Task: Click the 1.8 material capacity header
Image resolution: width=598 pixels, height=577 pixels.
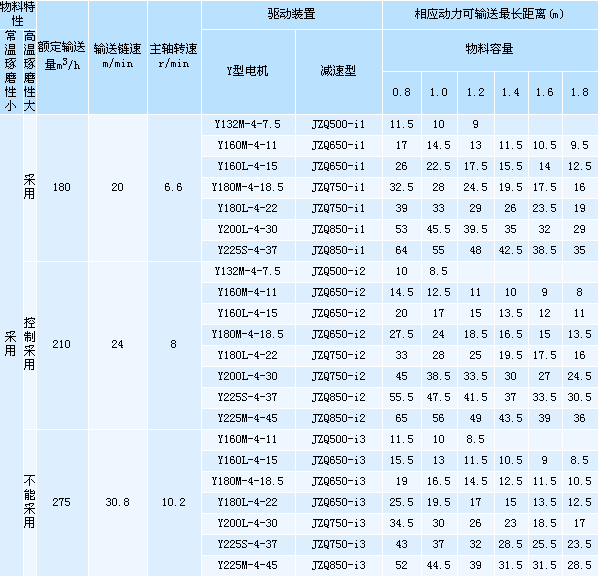Action: click(x=580, y=93)
